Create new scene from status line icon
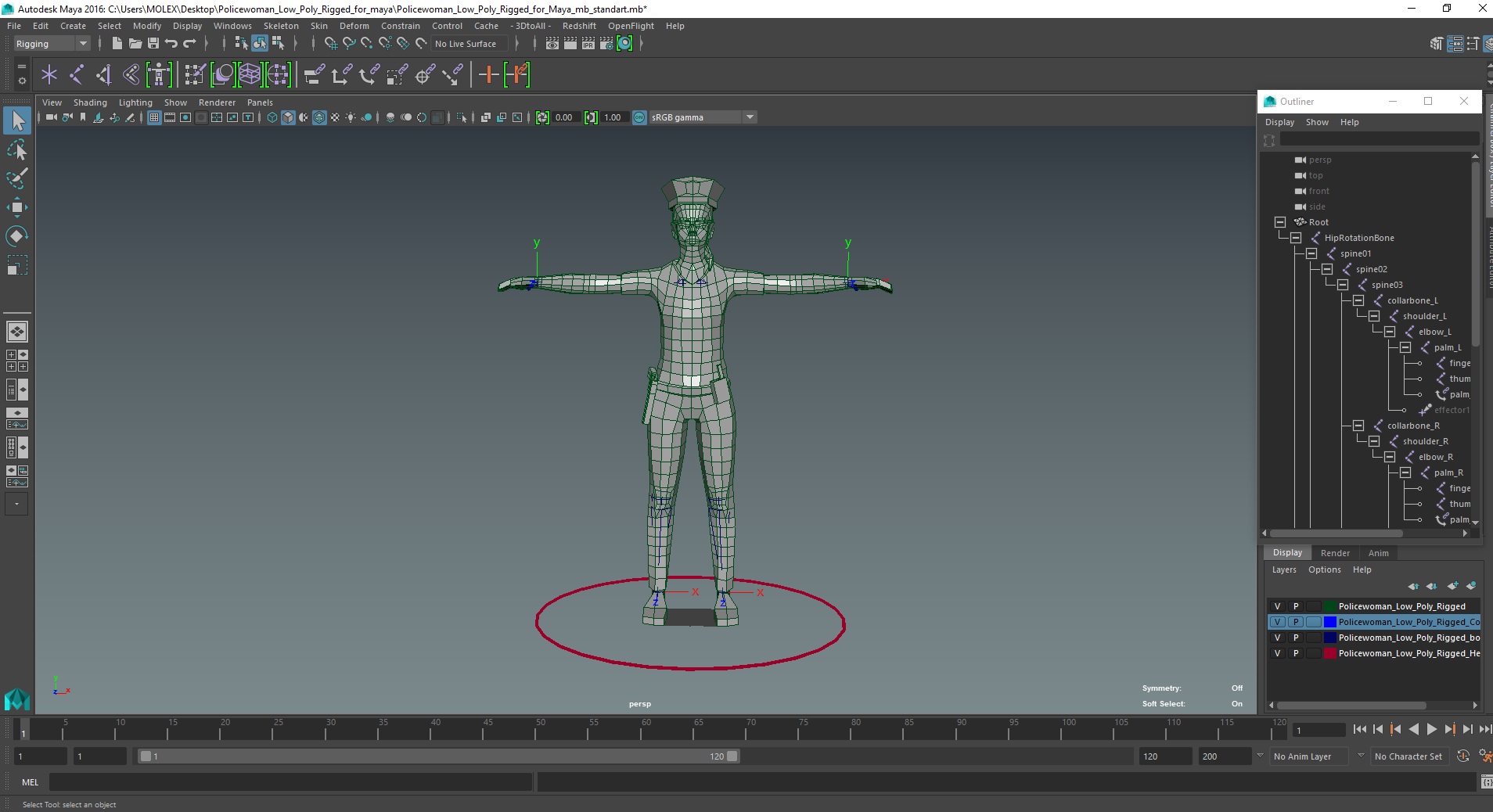1493x812 pixels. click(117, 44)
